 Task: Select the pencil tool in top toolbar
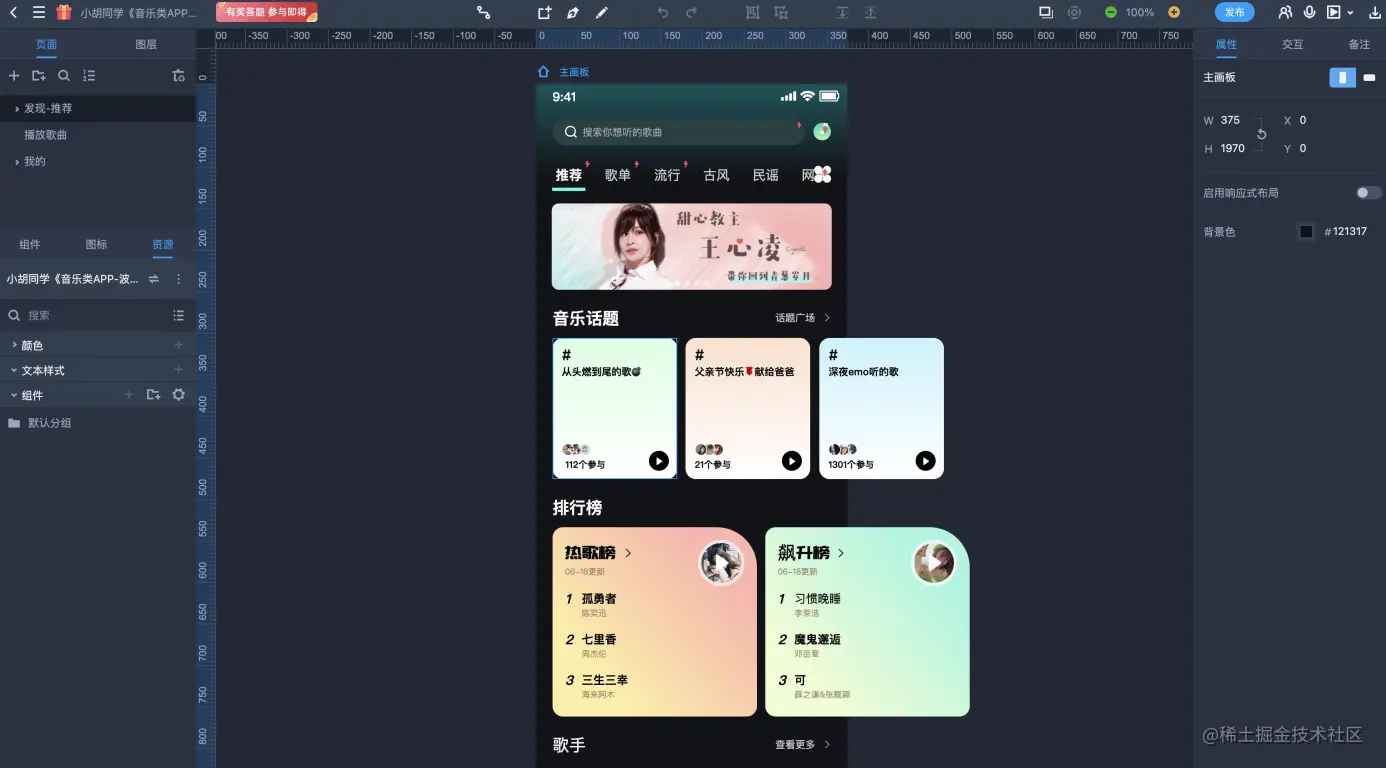602,13
